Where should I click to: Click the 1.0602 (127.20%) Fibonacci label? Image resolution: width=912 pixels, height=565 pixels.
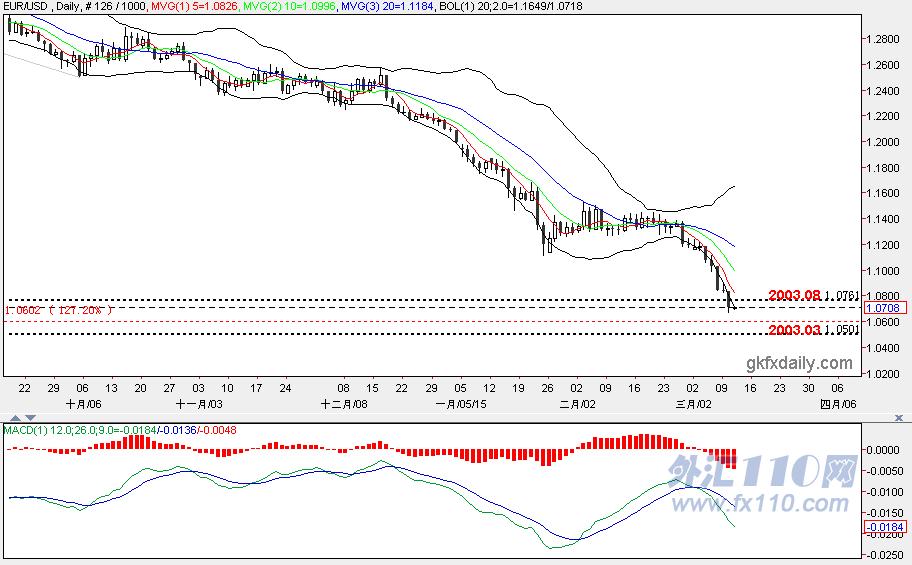coord(58,310)
